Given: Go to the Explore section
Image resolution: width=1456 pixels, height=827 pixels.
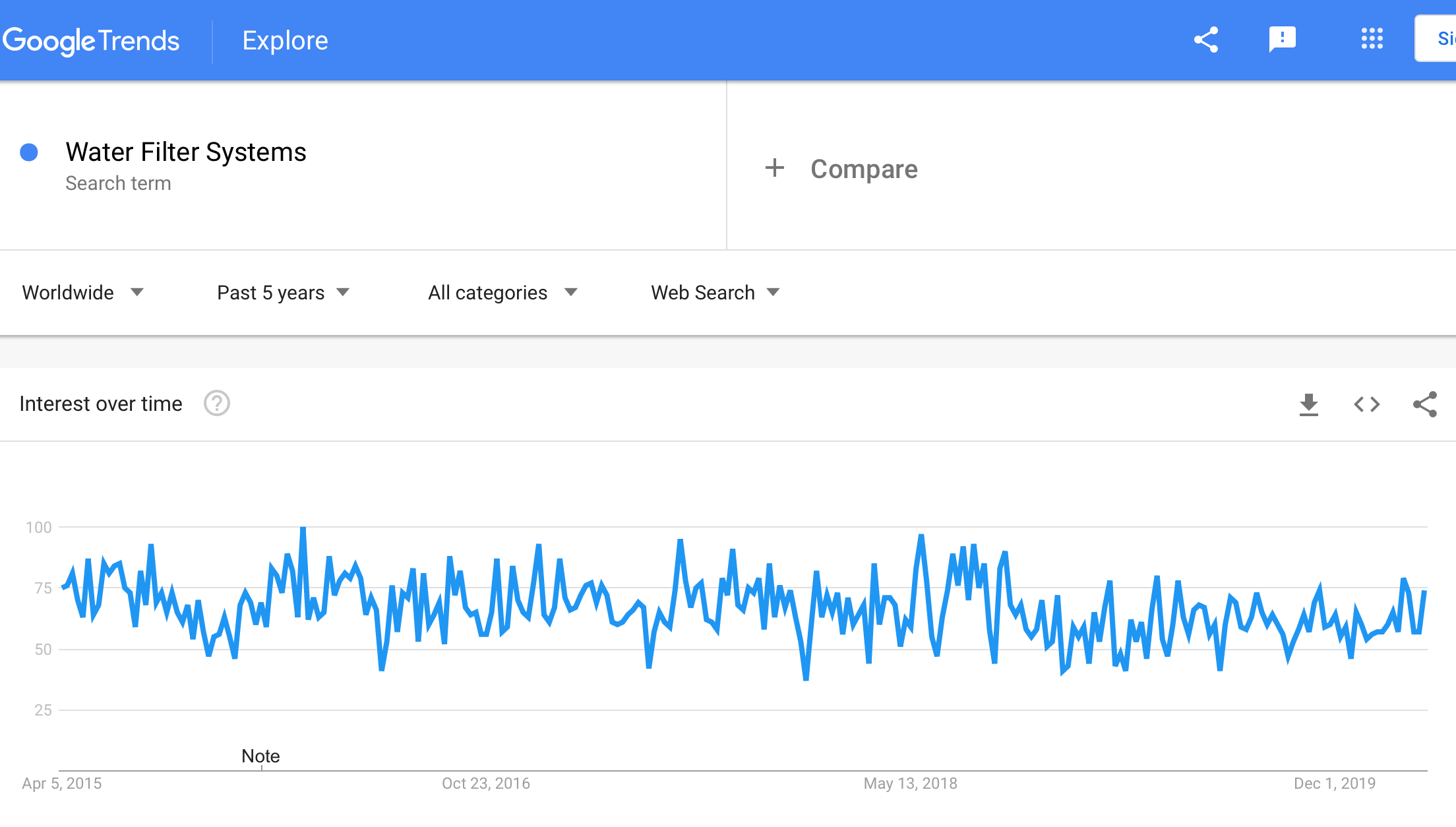Looking at the screenshot, I should 285,40.
